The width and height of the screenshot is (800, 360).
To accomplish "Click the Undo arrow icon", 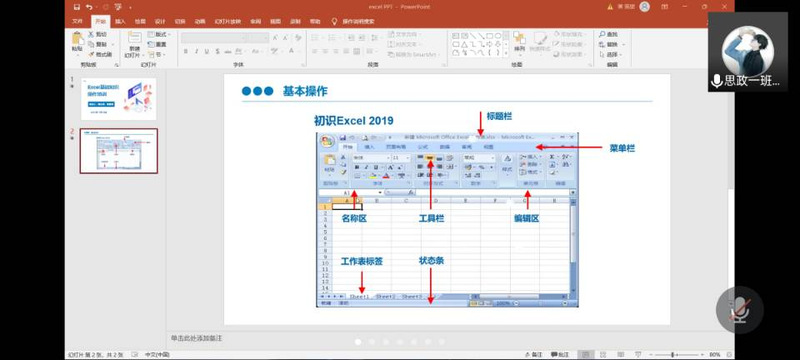I will (x=89, y=7).
